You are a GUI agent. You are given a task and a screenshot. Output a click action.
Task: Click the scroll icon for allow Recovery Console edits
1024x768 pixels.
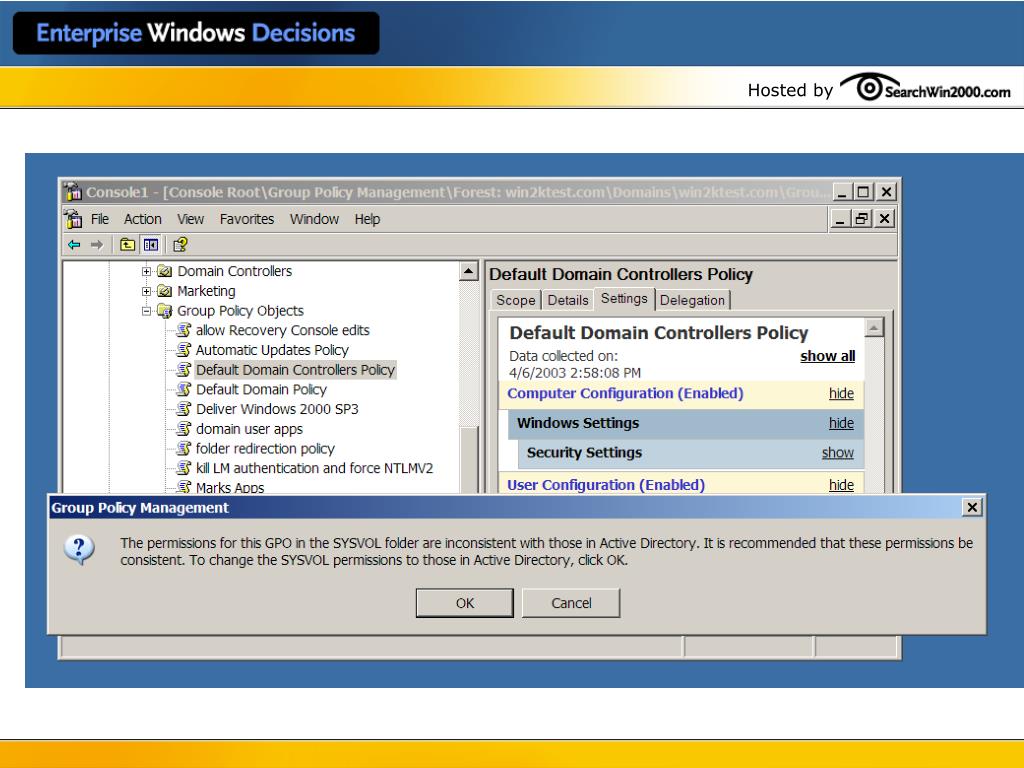[184, 330]
